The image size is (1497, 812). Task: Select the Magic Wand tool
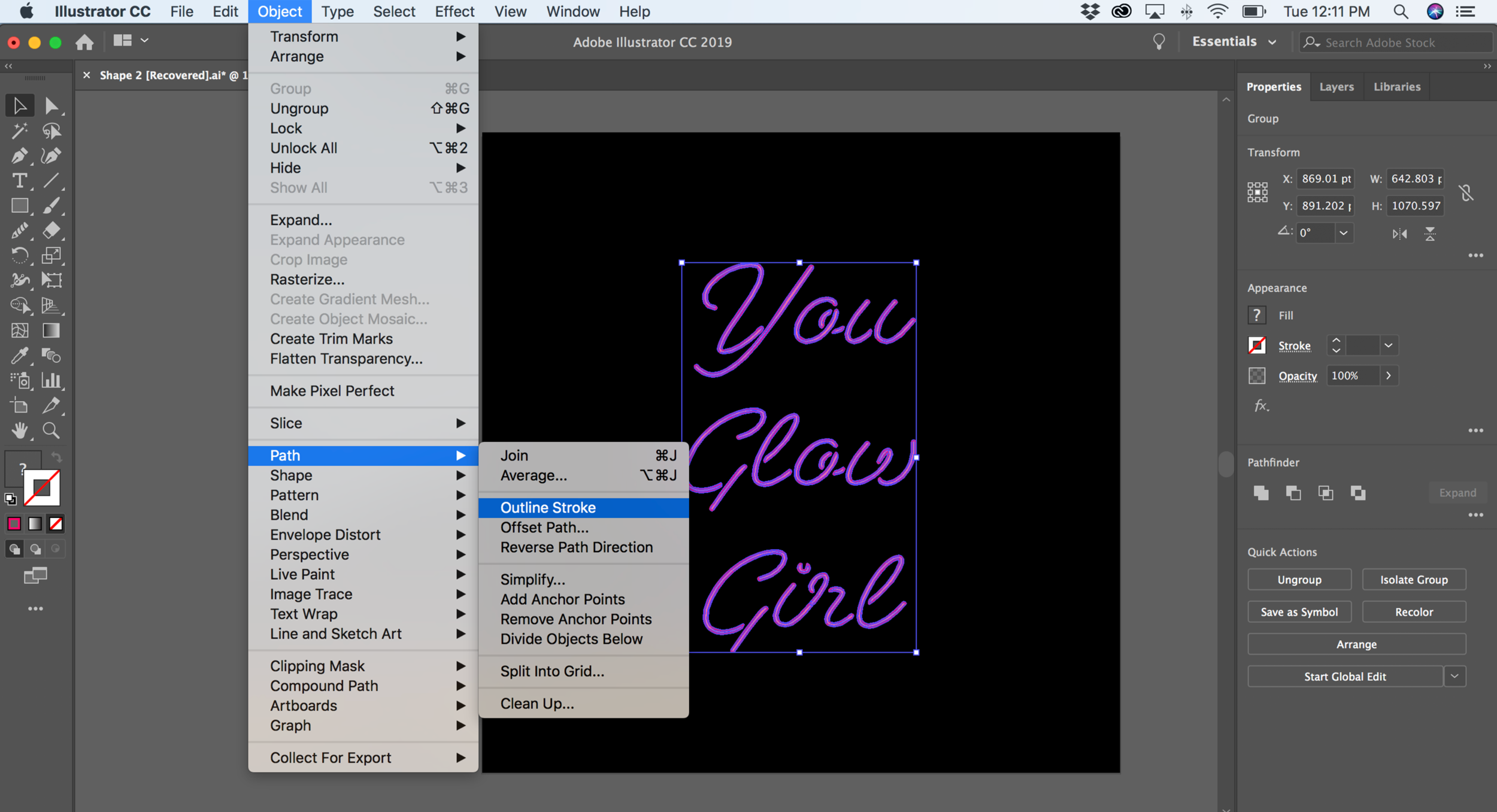20,131
